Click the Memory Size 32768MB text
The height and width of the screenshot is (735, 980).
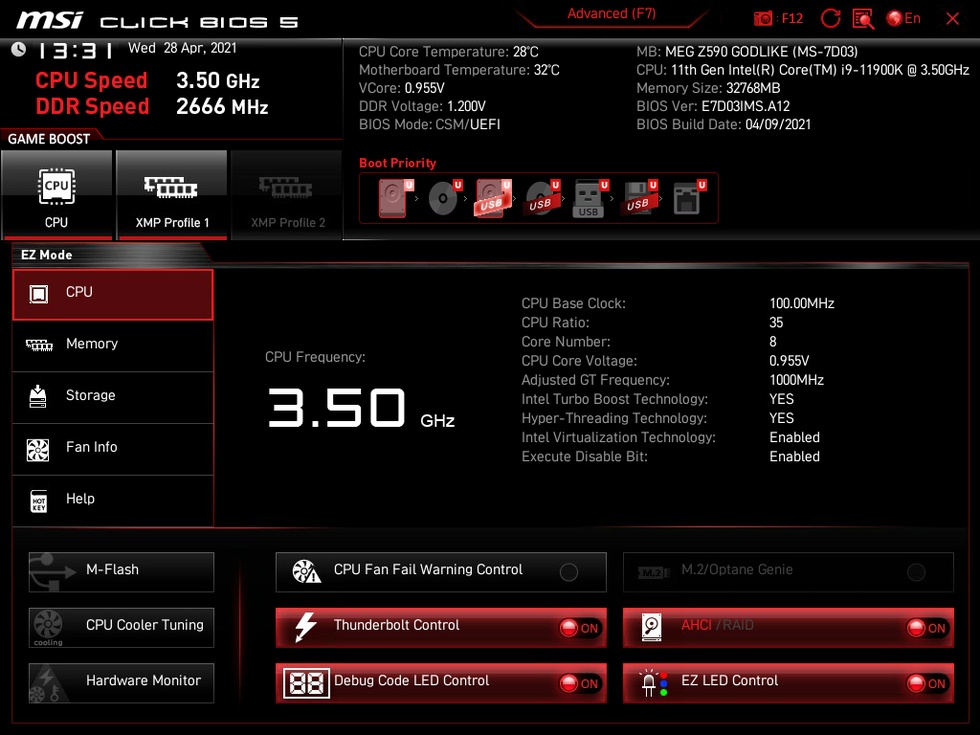pyautogui.click(x=708, y=88)
